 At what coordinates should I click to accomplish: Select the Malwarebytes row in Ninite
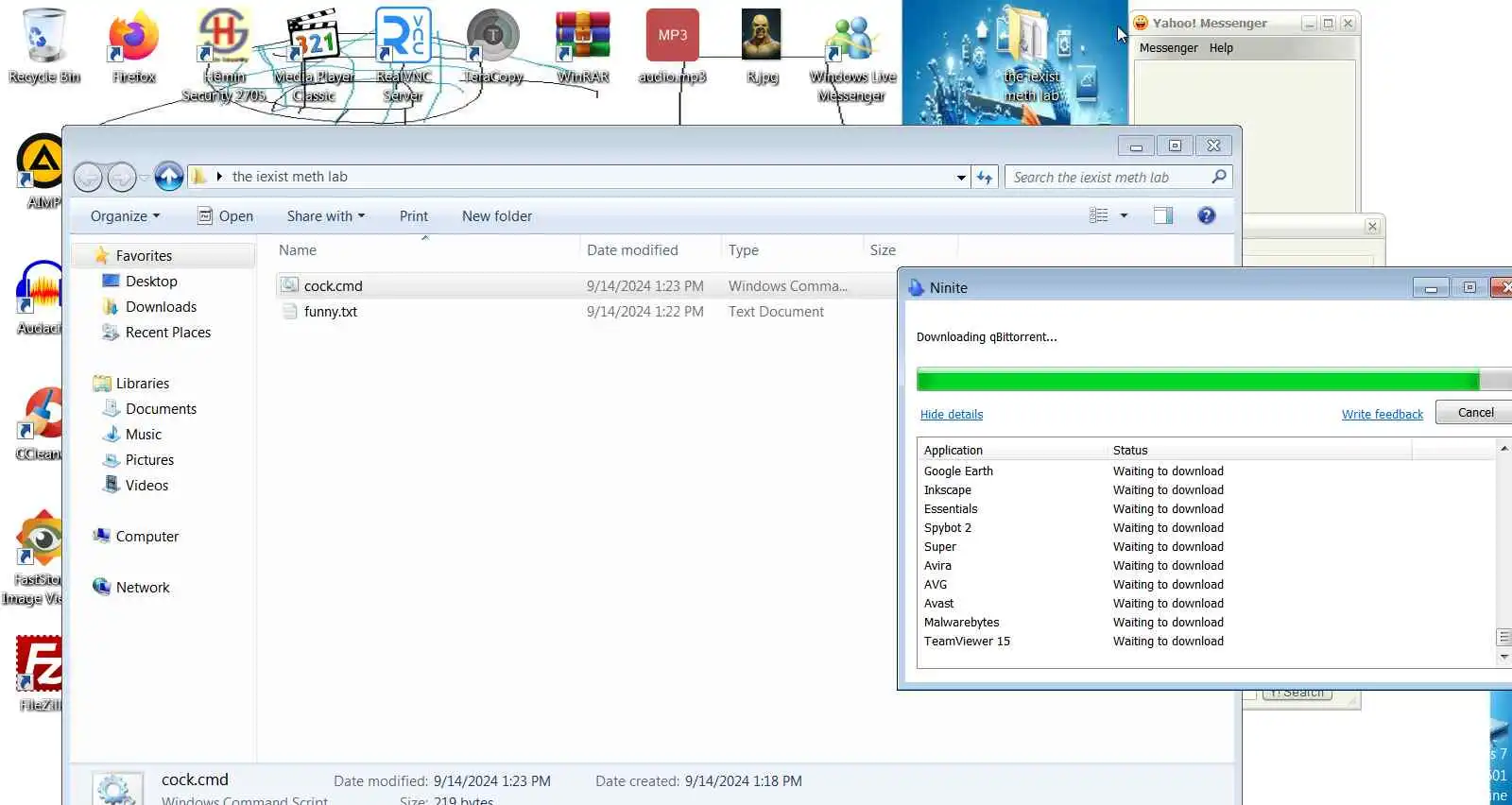click(x=1207, y=622)
